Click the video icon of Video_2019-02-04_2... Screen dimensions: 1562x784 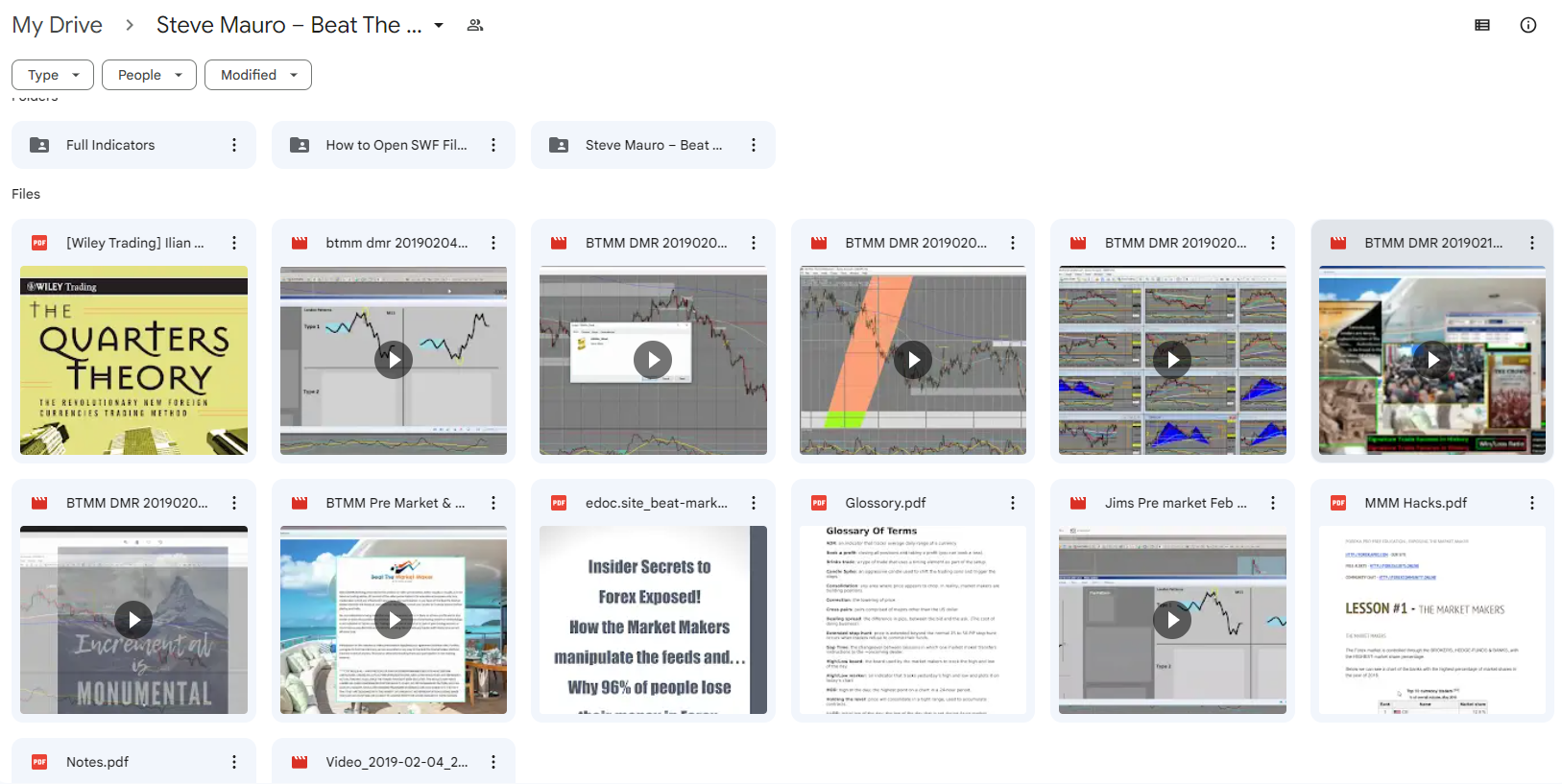[300, 762]
